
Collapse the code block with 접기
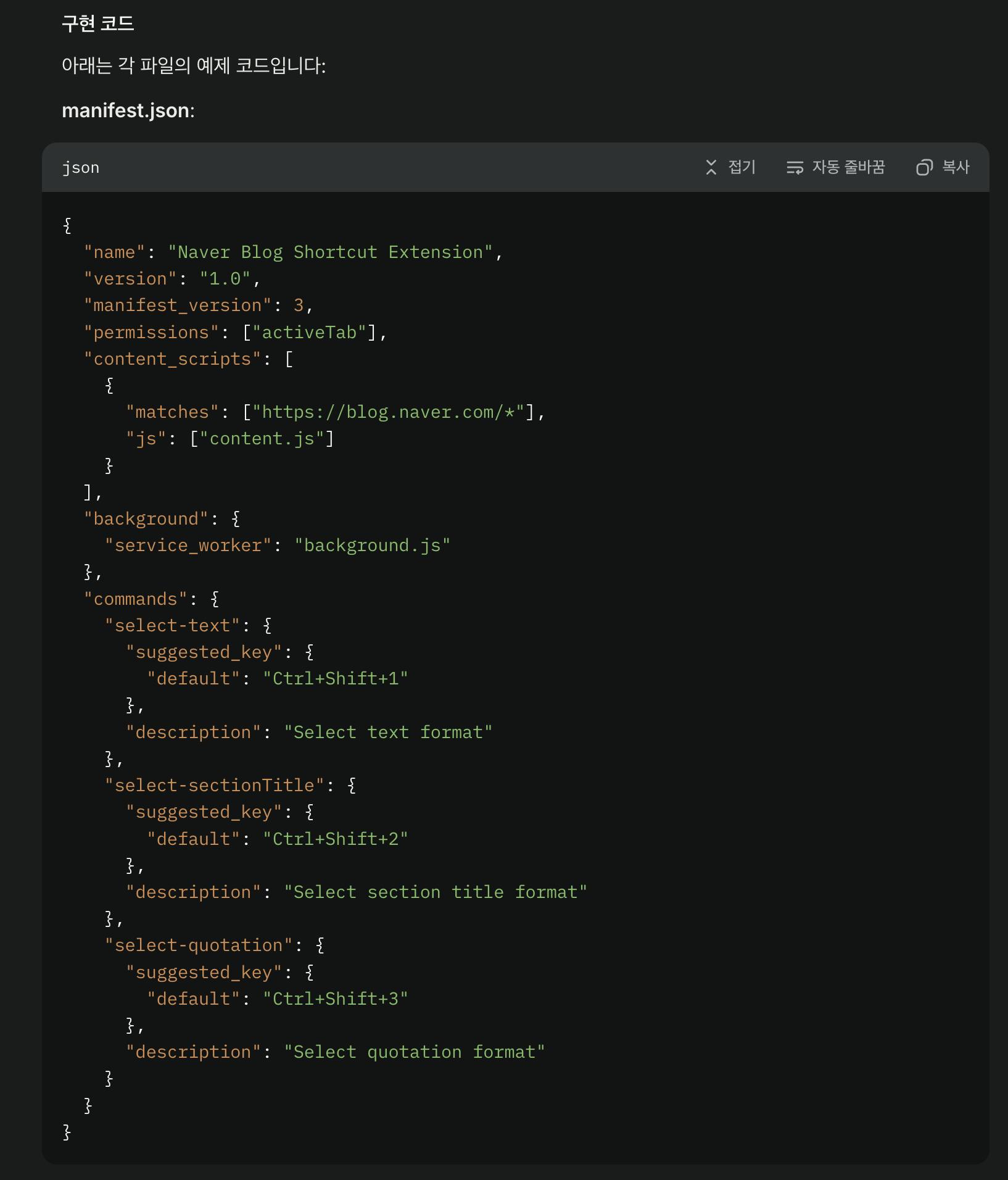[x=742, y=167]
